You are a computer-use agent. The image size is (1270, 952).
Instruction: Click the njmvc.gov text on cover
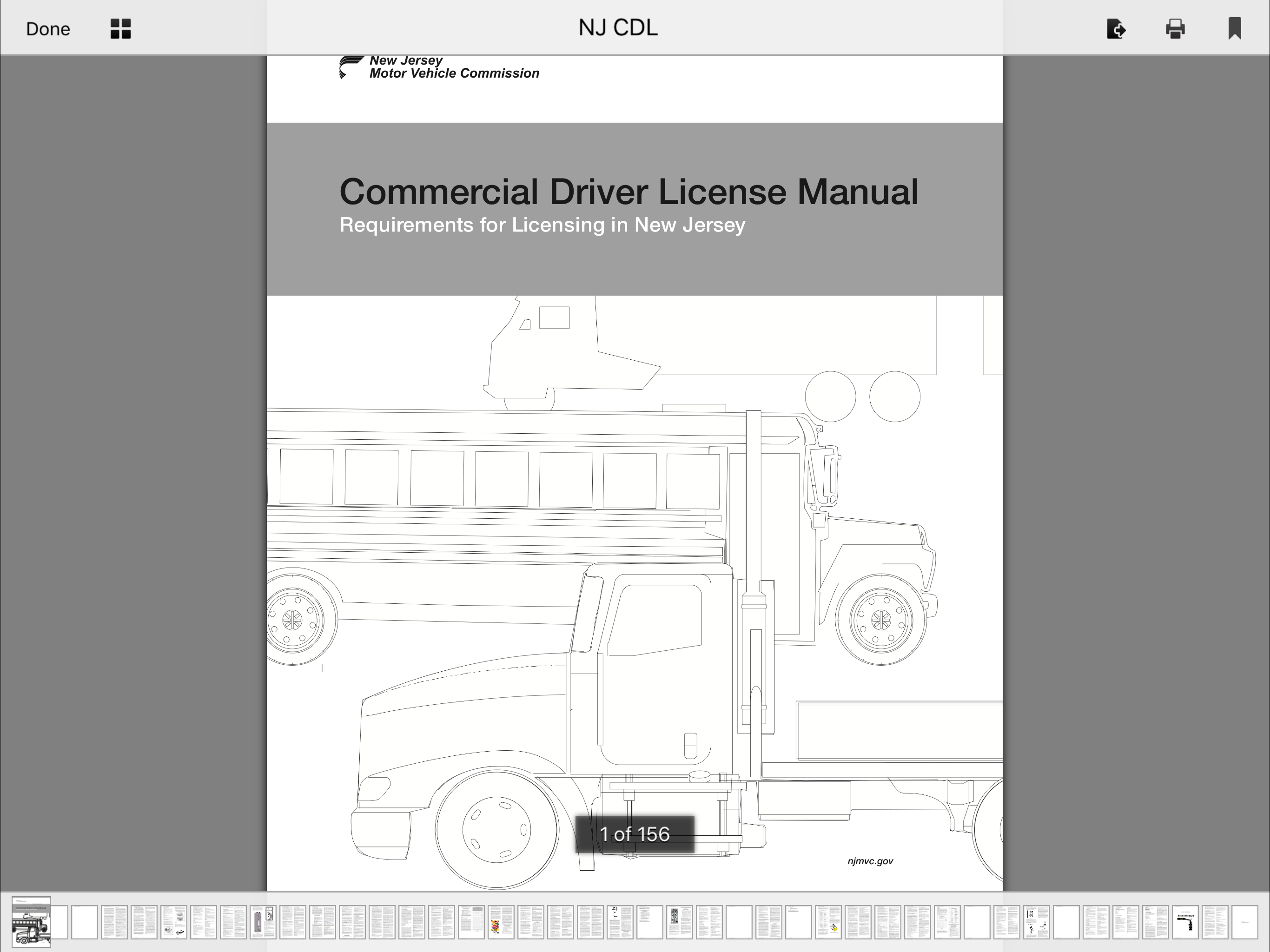(870, 861)
